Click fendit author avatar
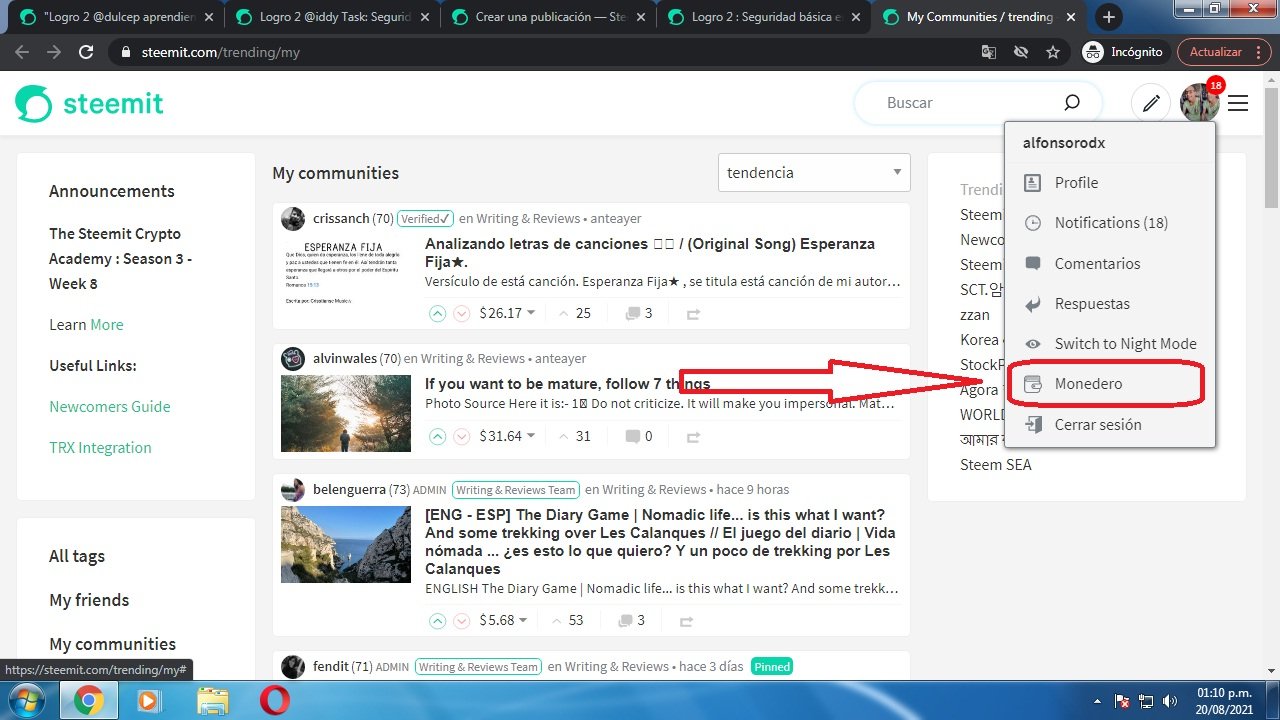Screen dimensions: 1280x720 coord(293,666)
